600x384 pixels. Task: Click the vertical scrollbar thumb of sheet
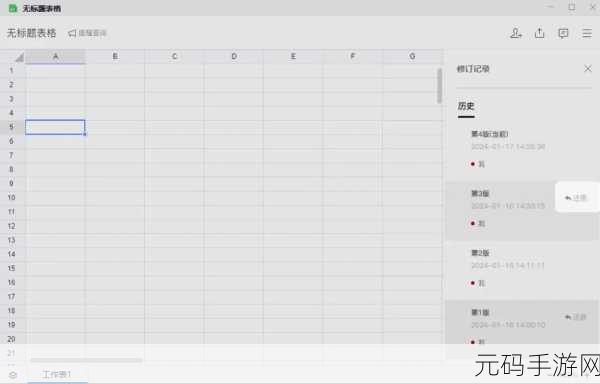[440, 86]
